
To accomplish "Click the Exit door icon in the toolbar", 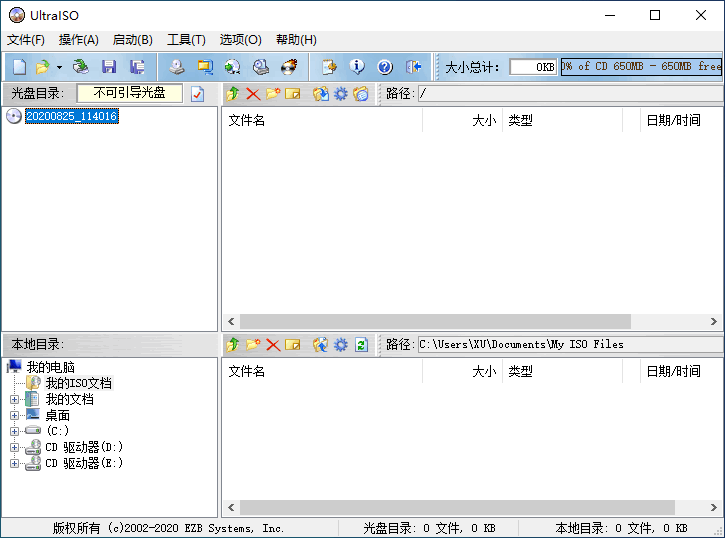I will (x=413, y=67).
